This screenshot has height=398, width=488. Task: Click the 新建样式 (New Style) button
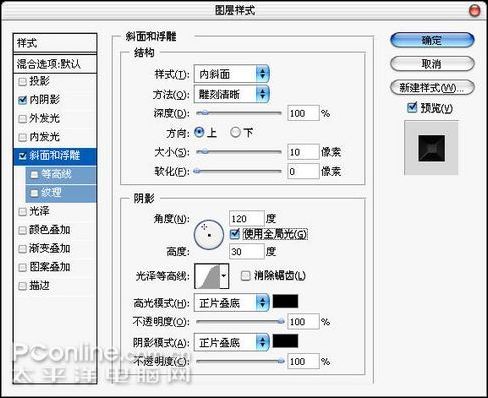click(432, 88)
